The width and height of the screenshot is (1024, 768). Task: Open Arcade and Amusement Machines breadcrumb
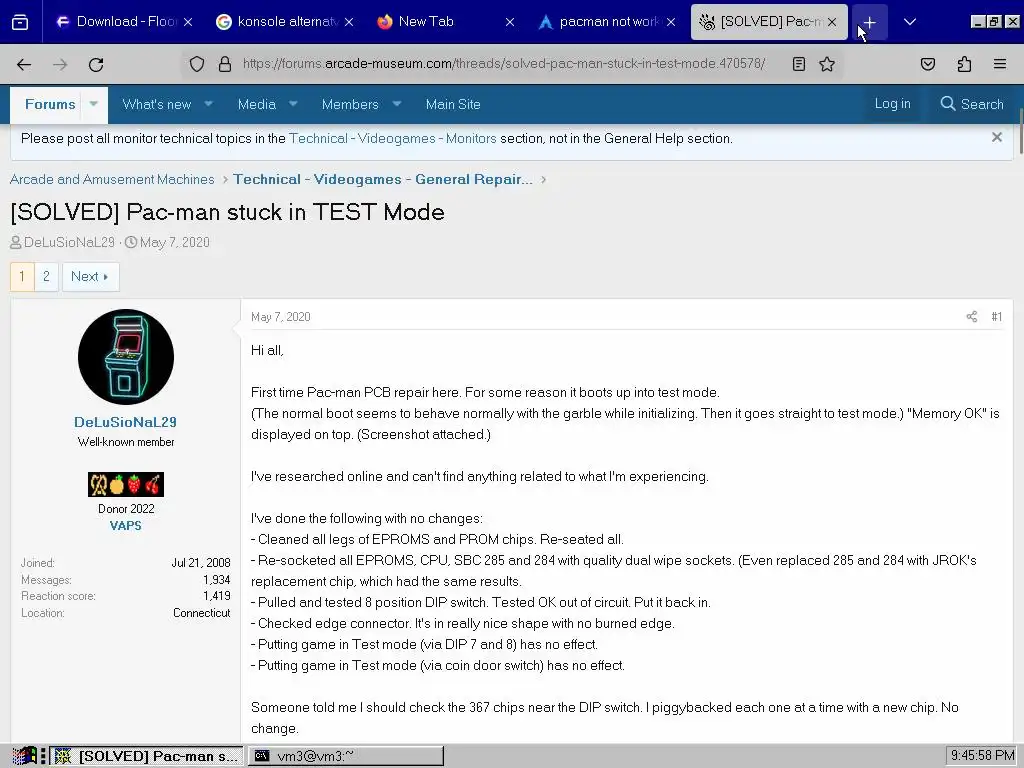112,180
